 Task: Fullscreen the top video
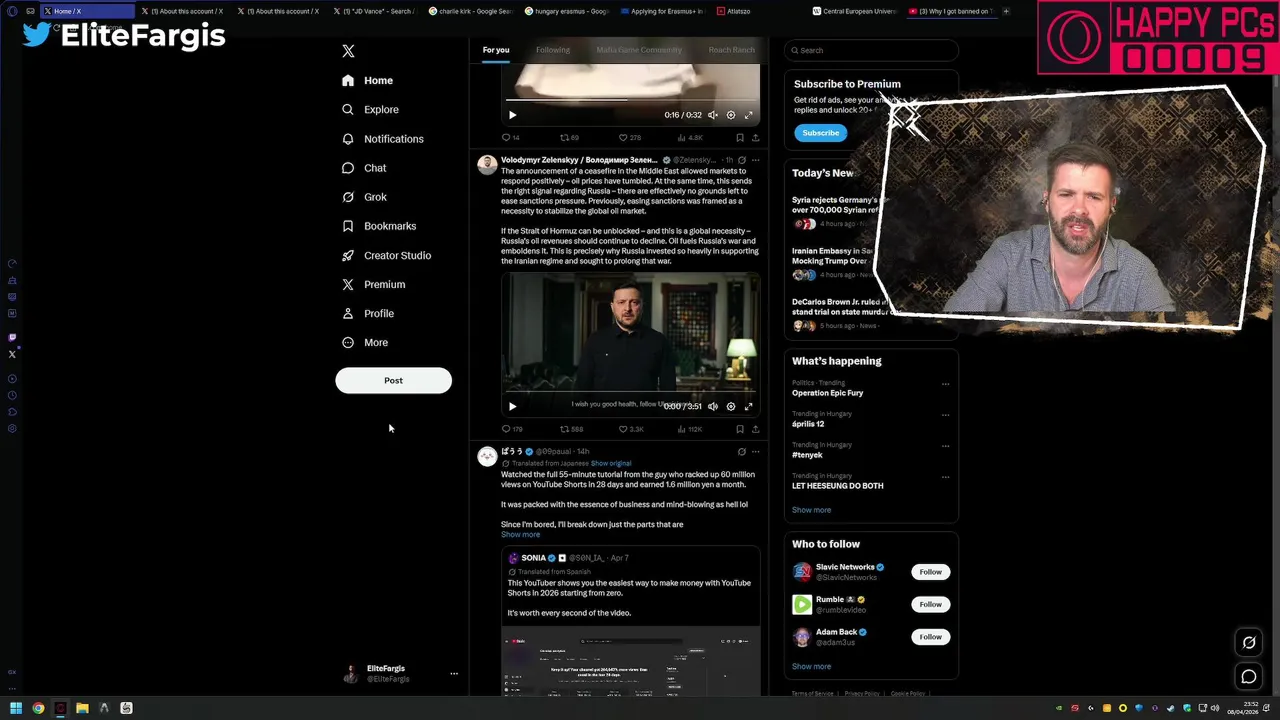748,115
